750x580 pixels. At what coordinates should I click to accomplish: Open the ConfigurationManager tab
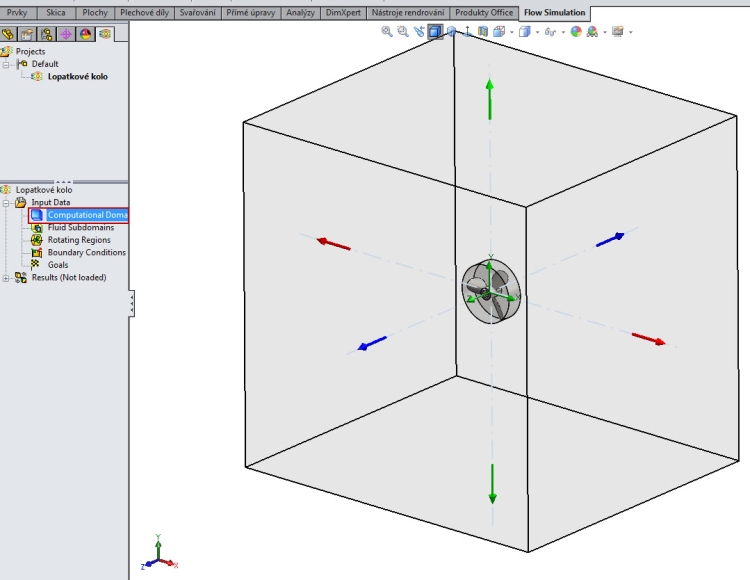pos(46,34)
